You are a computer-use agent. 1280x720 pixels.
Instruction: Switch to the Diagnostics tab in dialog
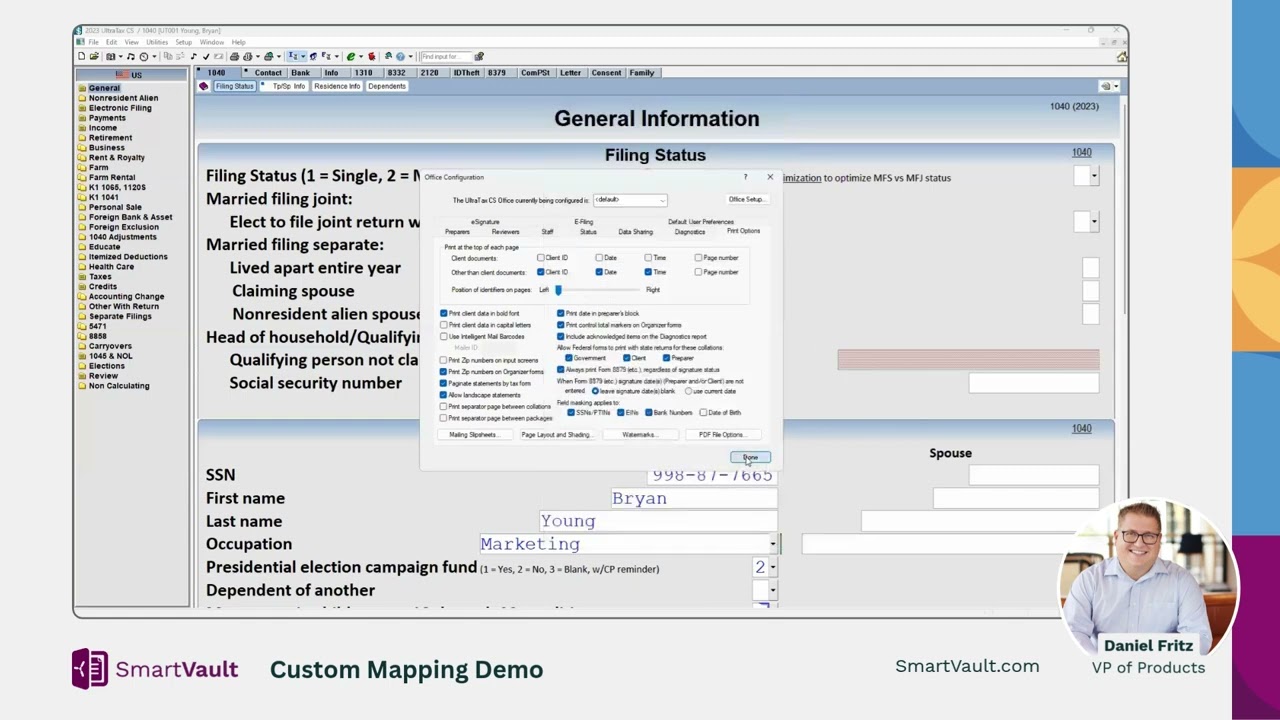[x=690, y=232]
